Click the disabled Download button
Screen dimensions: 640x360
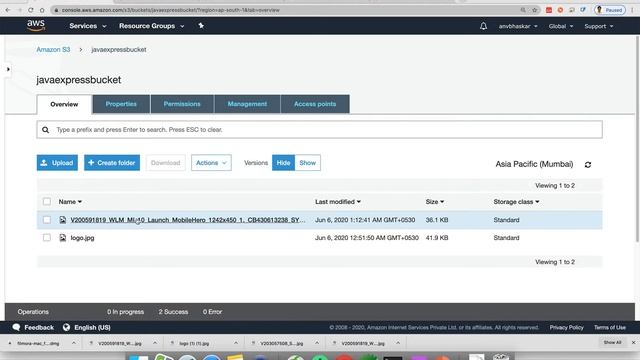[x=165, y=162]
